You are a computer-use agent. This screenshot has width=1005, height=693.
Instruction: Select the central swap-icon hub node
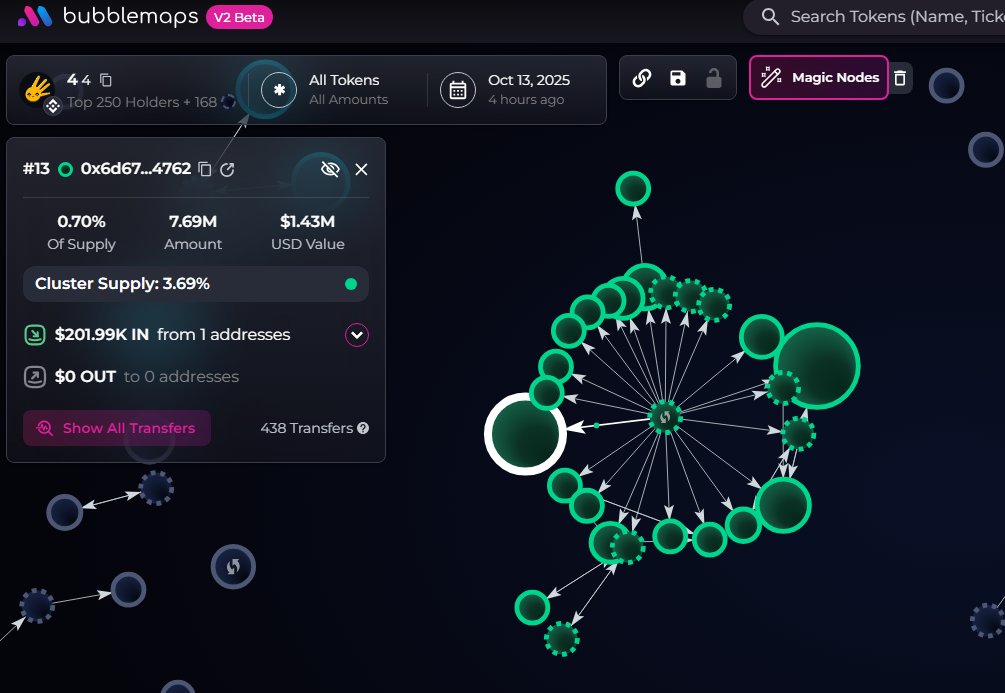coord(665,417)
